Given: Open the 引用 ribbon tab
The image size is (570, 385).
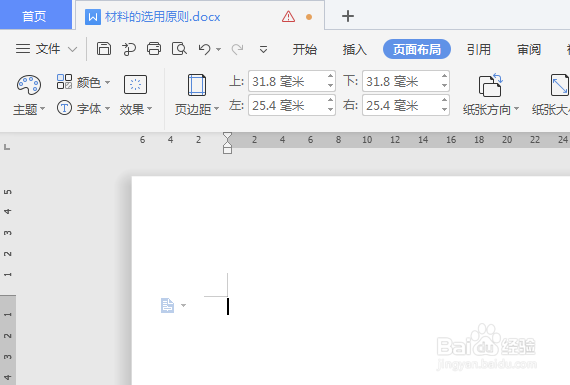Looking at the screenshot, I should [479, 49].
